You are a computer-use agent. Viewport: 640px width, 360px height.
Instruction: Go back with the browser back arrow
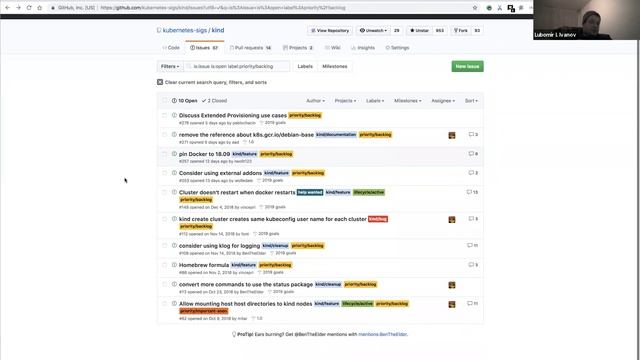pyautogui.click(x=7, y=8)
